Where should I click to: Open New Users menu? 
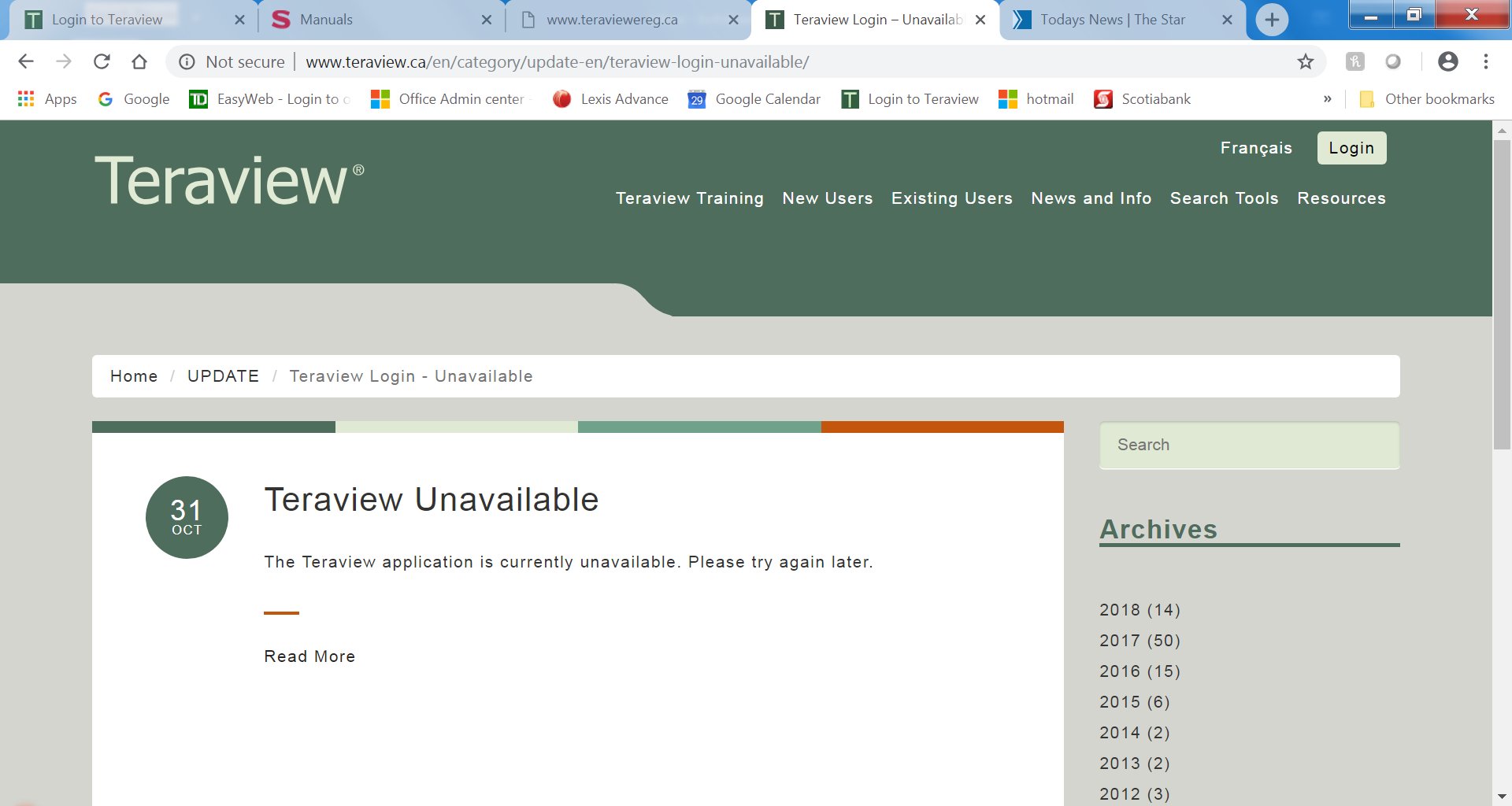828,198
